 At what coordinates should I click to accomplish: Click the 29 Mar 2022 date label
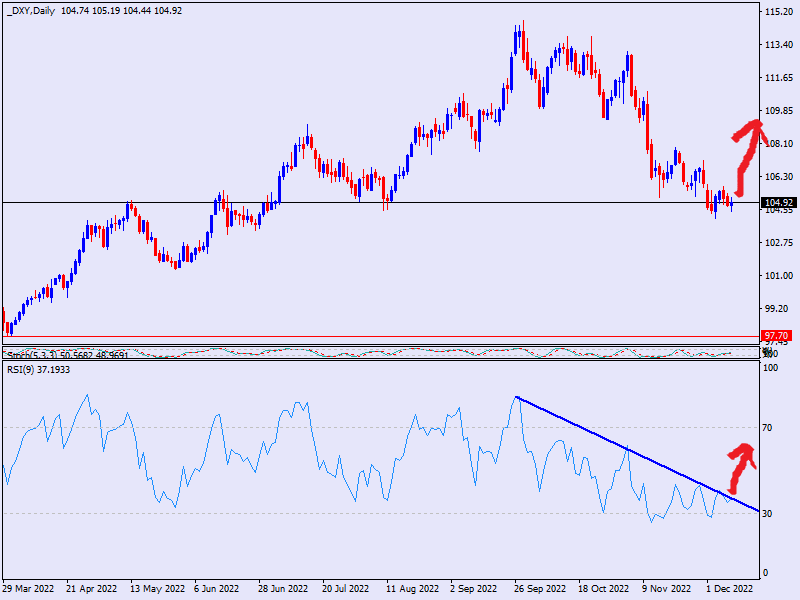click(28, 588)
